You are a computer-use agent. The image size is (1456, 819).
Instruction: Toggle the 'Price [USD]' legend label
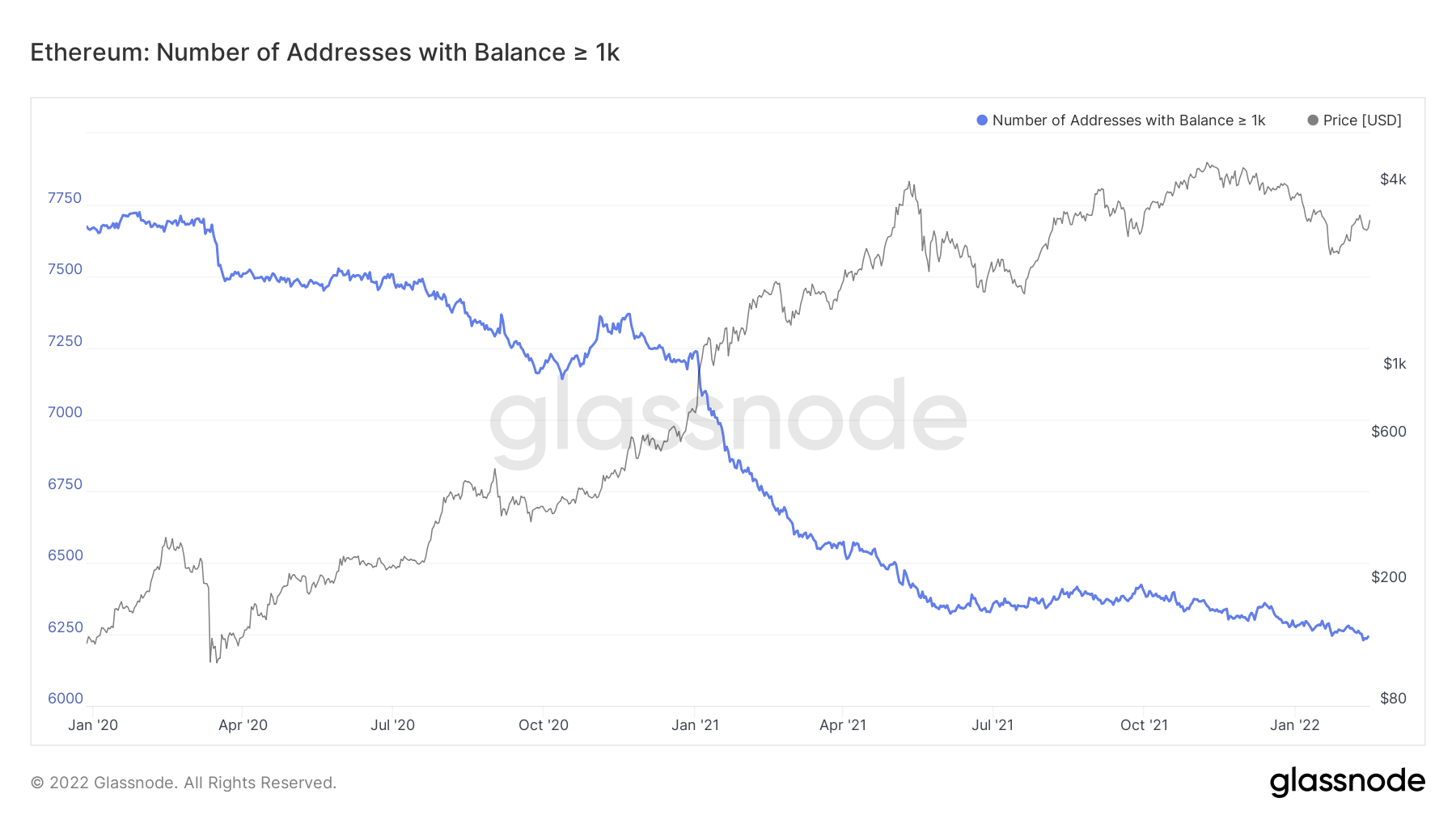pyautogui.click(x=1362, y=120)
